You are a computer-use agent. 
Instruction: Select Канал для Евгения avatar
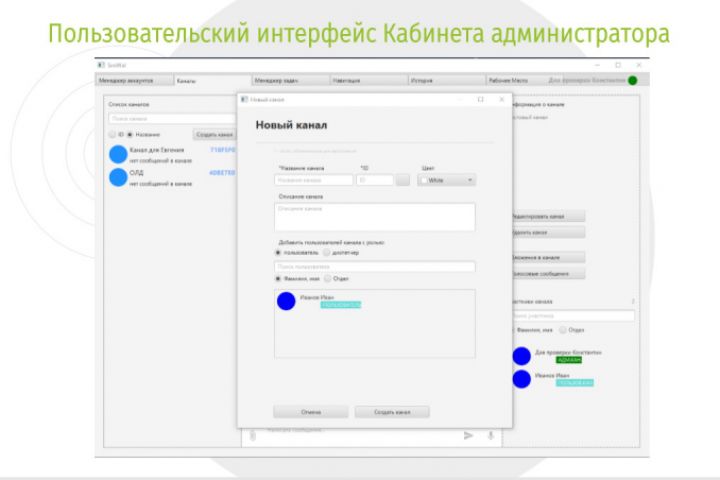[118, 154]
